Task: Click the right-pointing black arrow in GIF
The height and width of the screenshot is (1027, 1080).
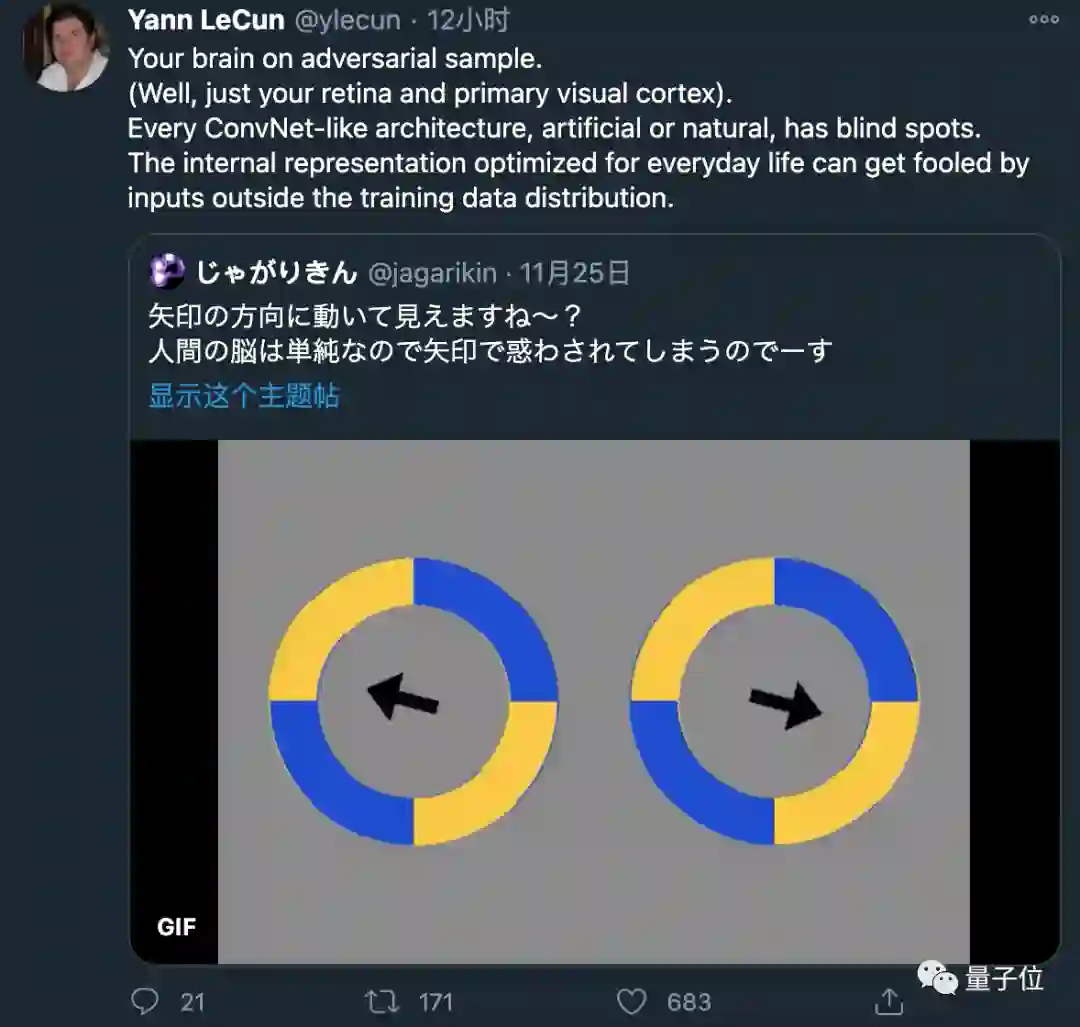Action: click(x=785, y=705)
